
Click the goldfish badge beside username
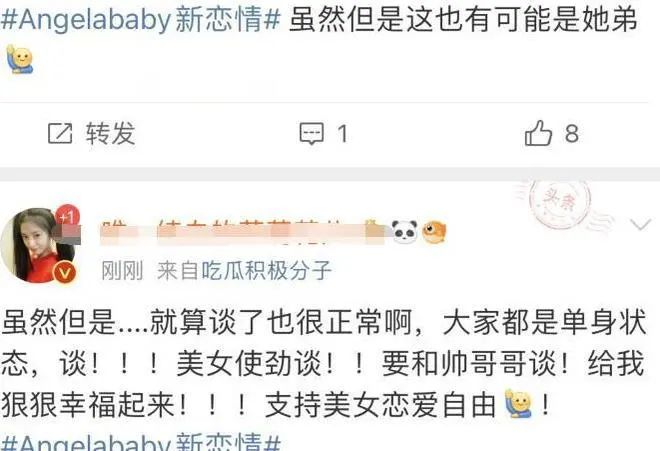[434, 232]
